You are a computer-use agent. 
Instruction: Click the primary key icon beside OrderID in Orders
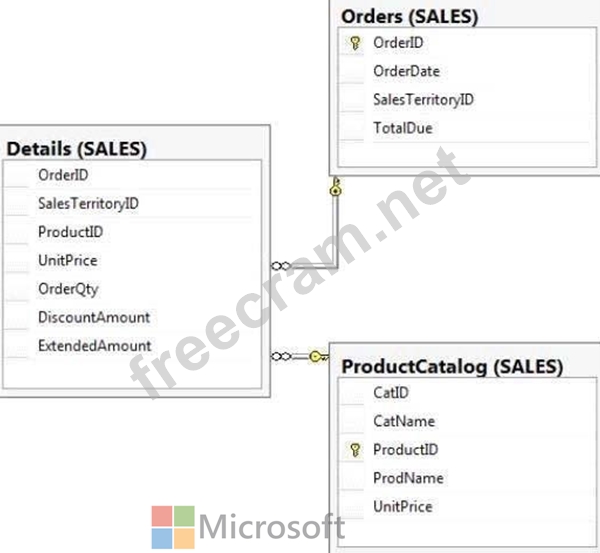pos(355,43)
